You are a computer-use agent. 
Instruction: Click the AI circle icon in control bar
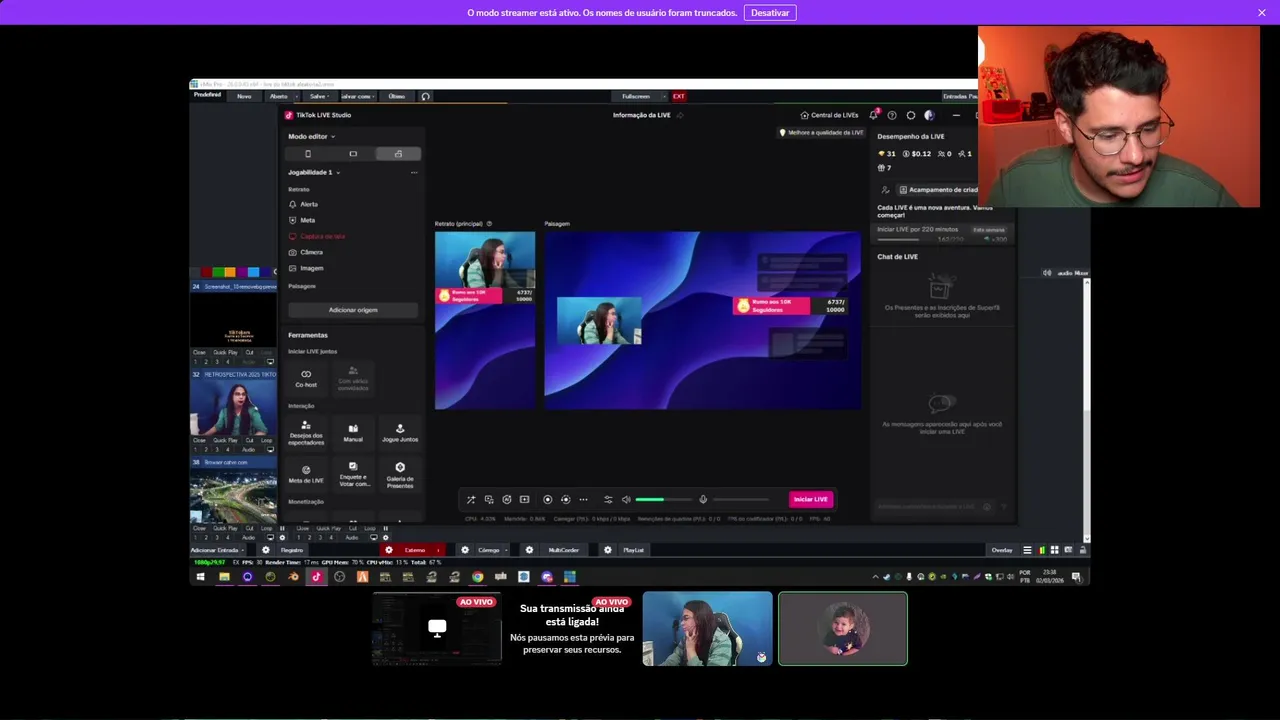click(507, 499)
